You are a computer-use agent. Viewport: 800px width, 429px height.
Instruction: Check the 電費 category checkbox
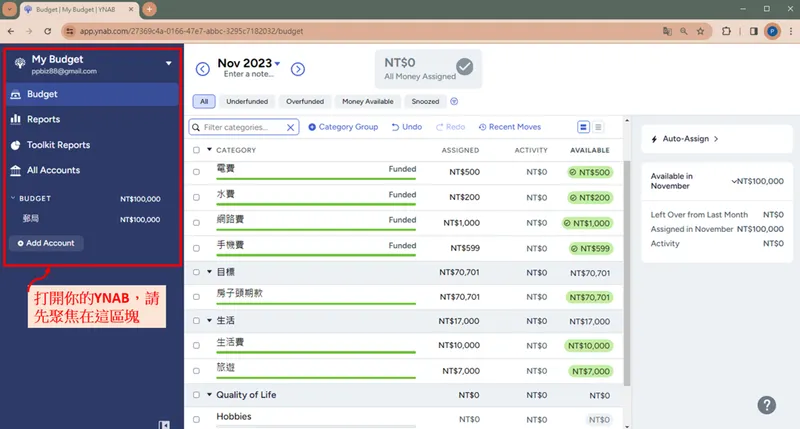point(196,172)
